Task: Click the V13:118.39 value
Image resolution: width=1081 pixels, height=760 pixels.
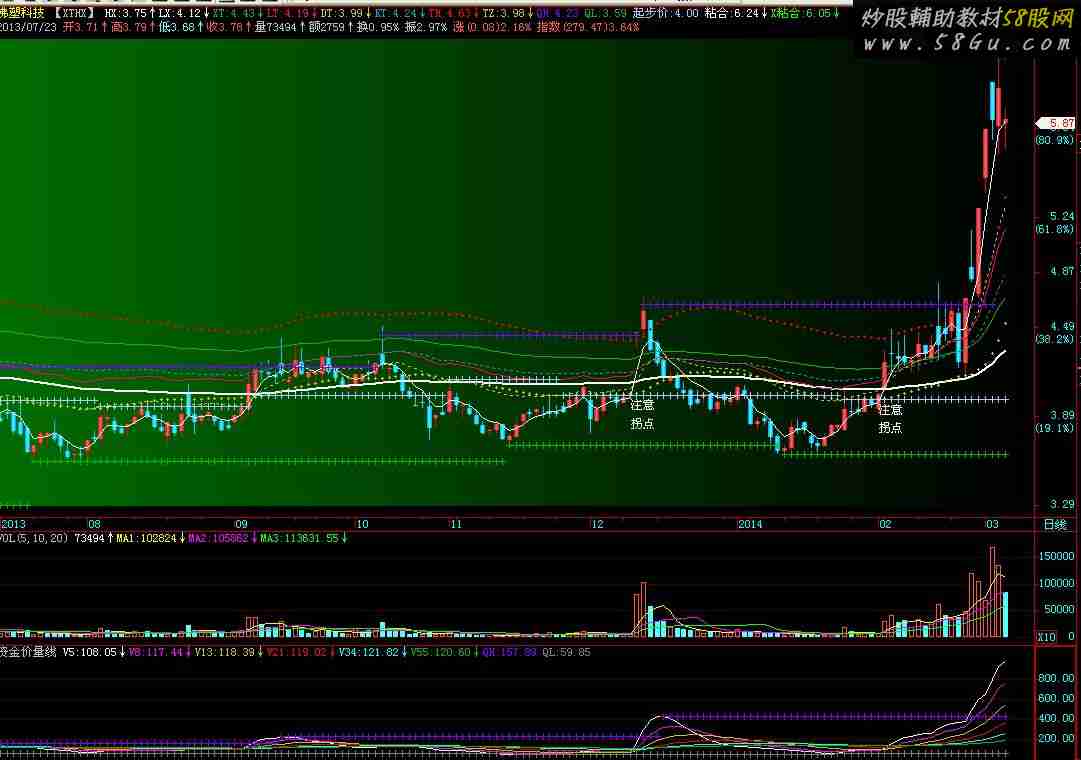Action: coord(225,652)
